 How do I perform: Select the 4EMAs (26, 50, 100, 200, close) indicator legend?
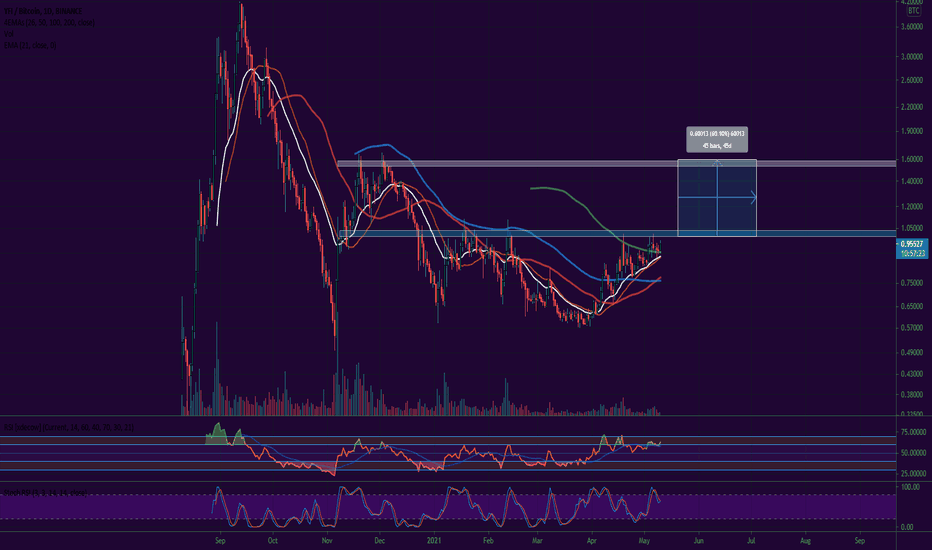coord(49,23)
